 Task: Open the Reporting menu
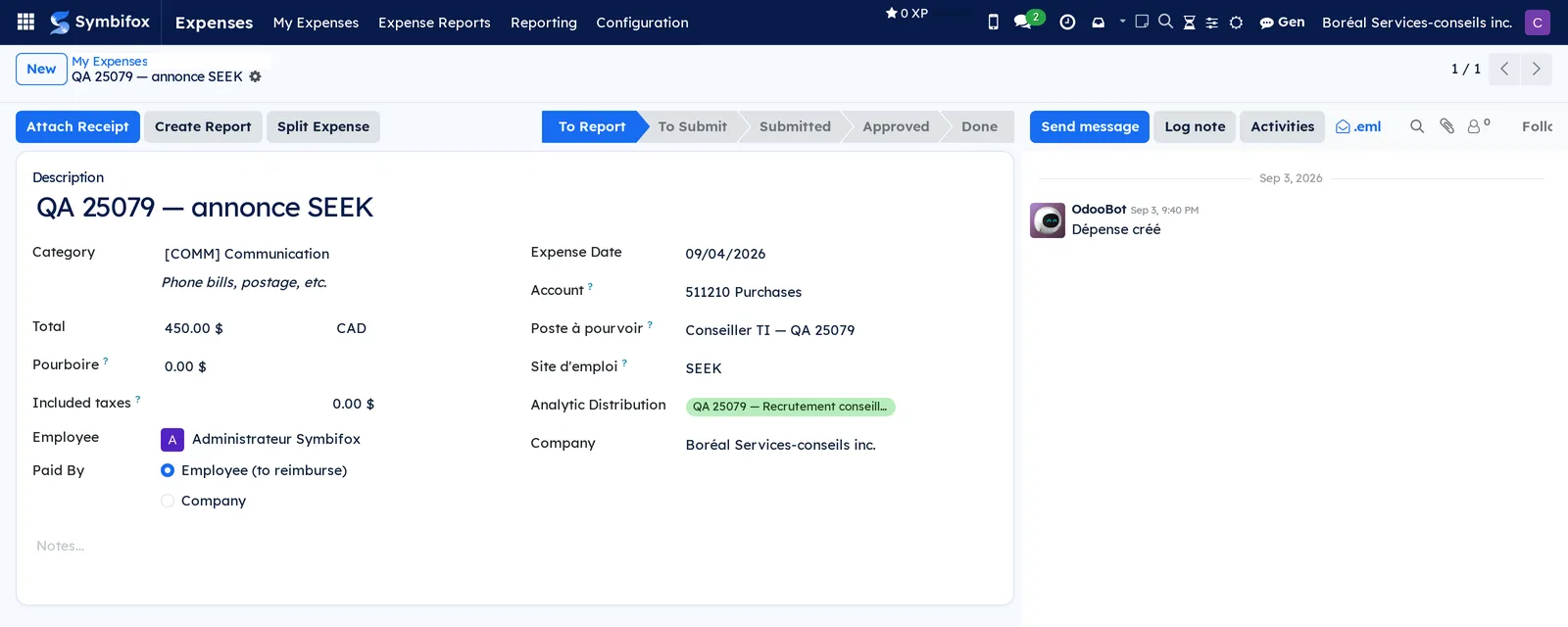click(543, 23)
